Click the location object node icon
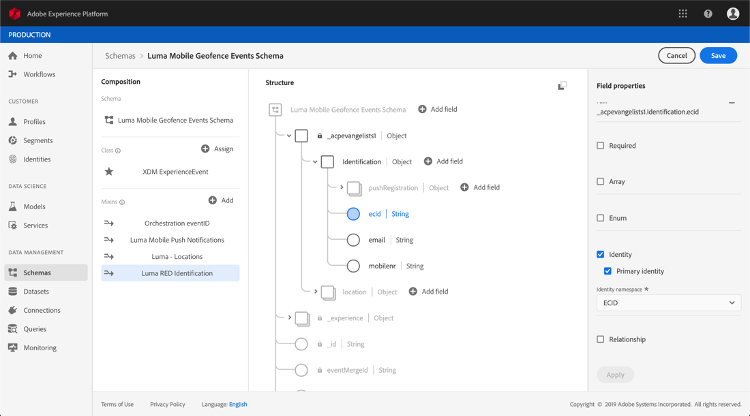This screenshot has width=750, height=416. [328, 293]
